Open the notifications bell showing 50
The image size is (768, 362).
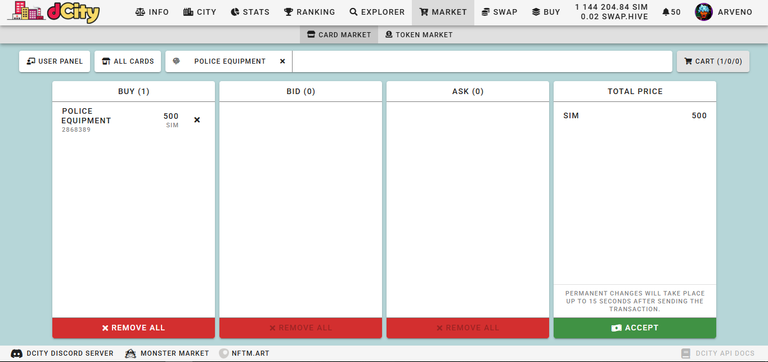pos(671,12)
